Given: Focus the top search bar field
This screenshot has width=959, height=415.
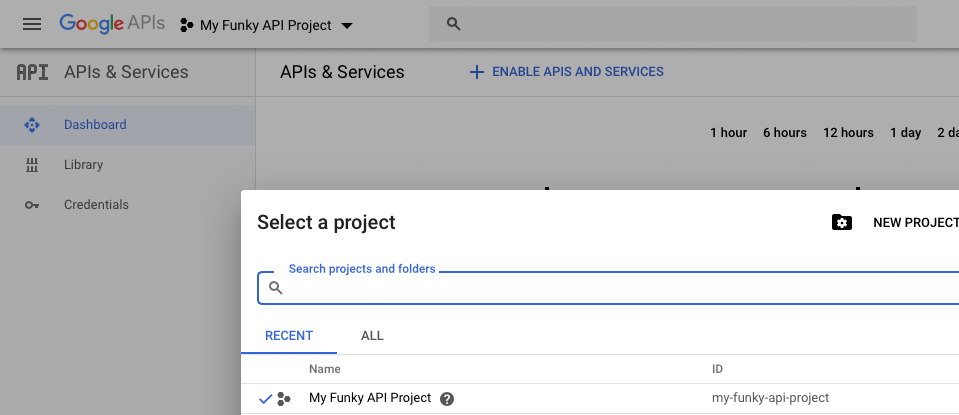Looking at the screenshot, I should [672, 24].
